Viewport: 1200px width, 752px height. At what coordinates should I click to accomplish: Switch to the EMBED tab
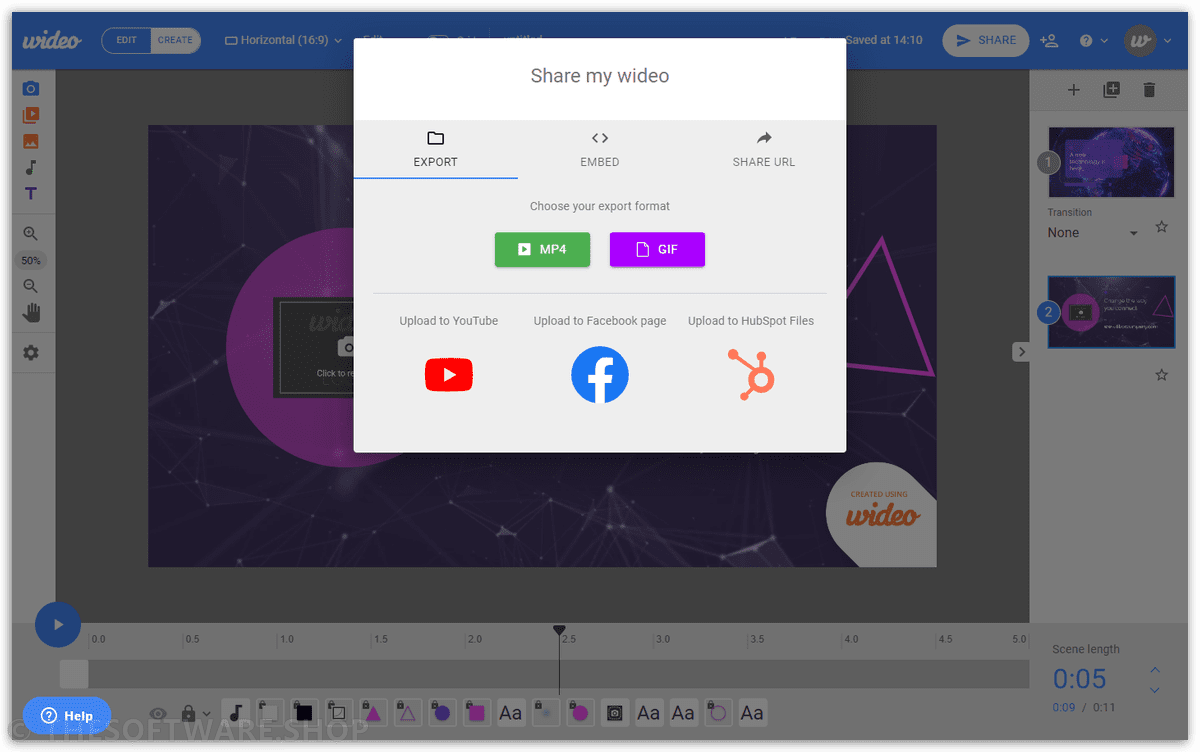(600, 150)
